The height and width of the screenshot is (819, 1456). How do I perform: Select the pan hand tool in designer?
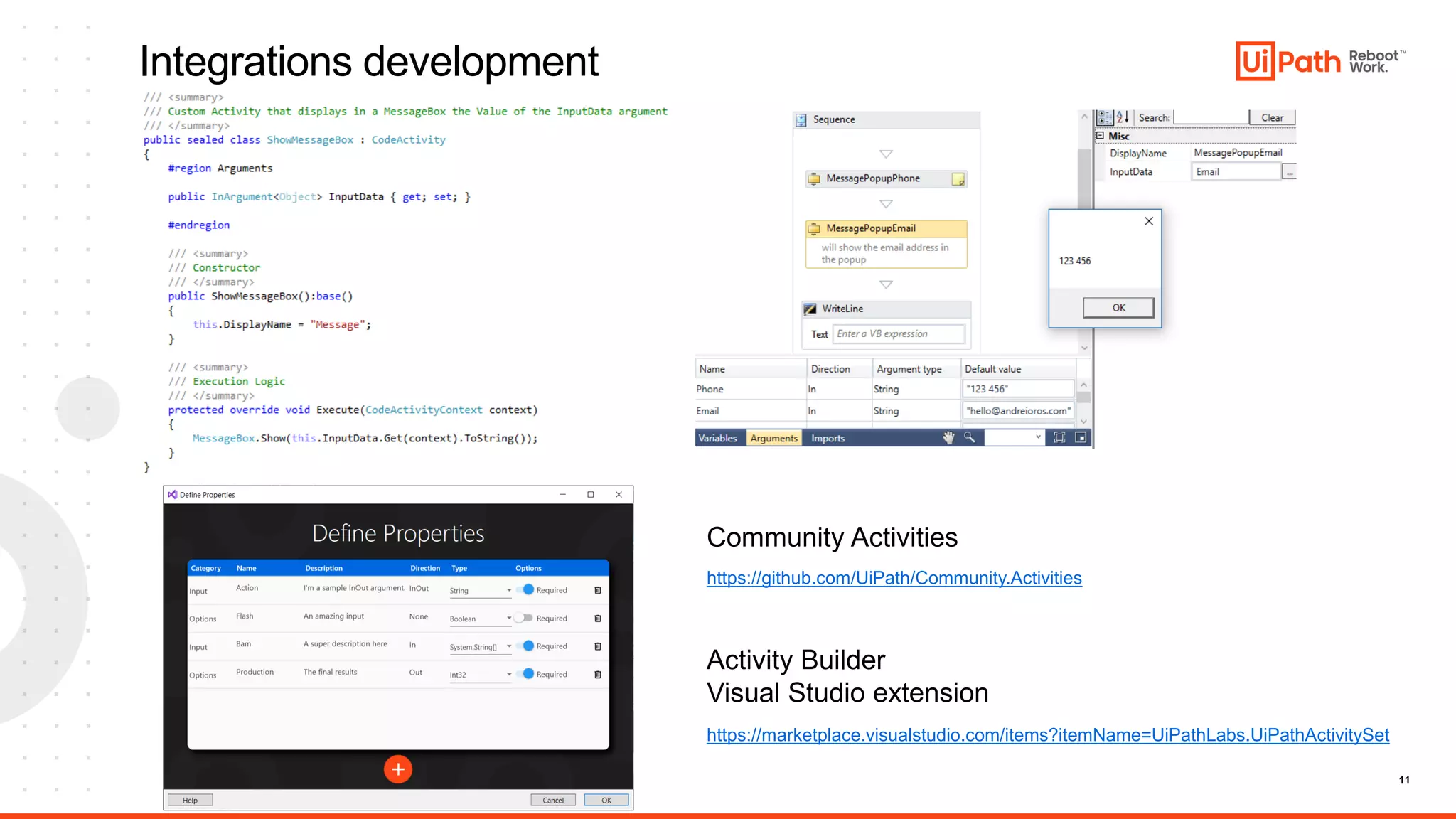pos(948,438)
